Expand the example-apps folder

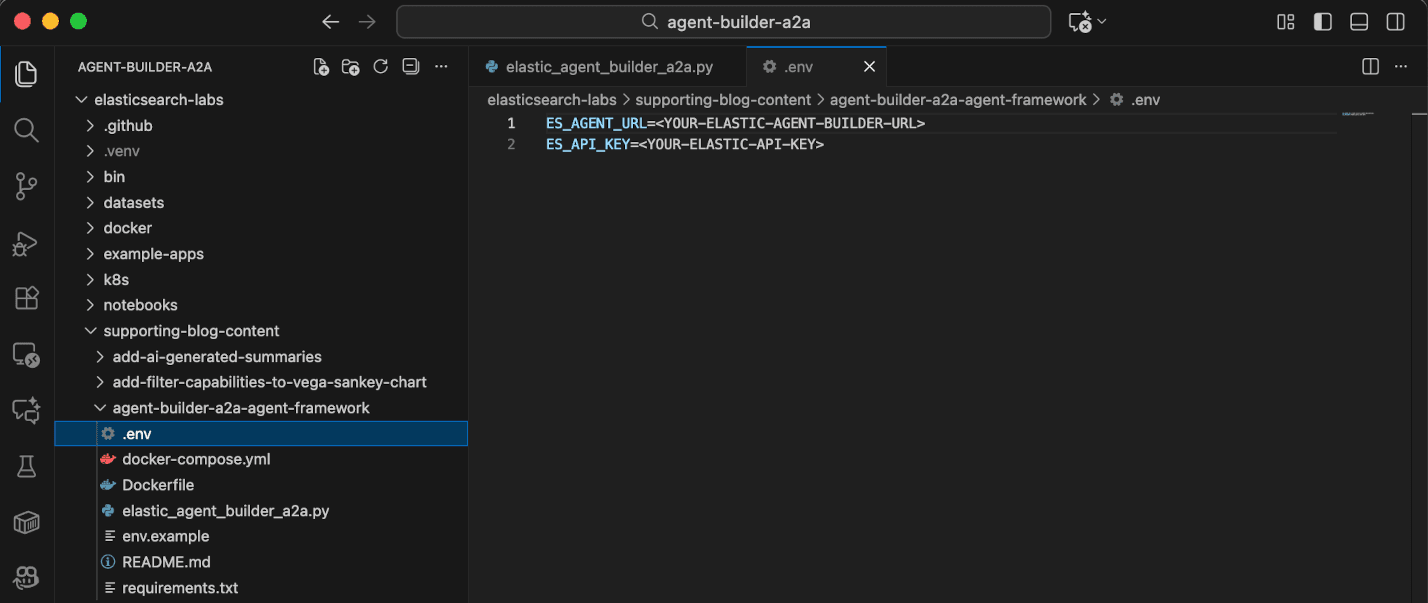point(153,254)
